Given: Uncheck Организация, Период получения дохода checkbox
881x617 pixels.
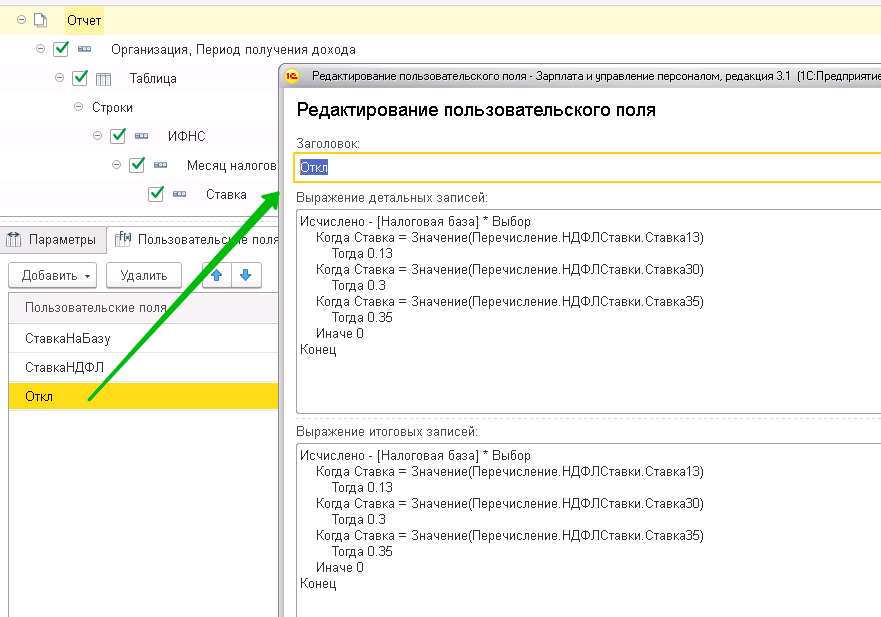Looking at the screenshot, I should click(61, 49).
